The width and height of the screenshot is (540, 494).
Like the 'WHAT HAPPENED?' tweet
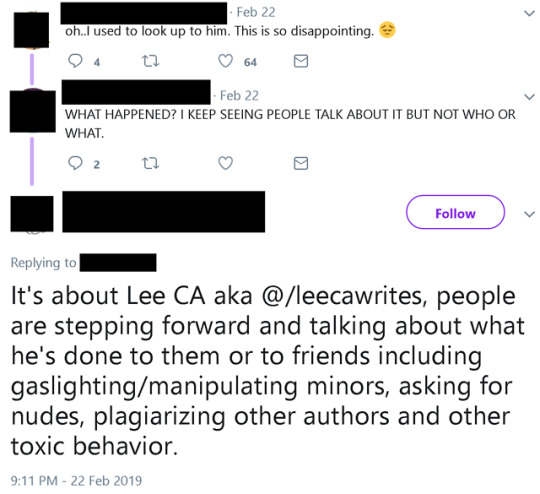point(226,163)
